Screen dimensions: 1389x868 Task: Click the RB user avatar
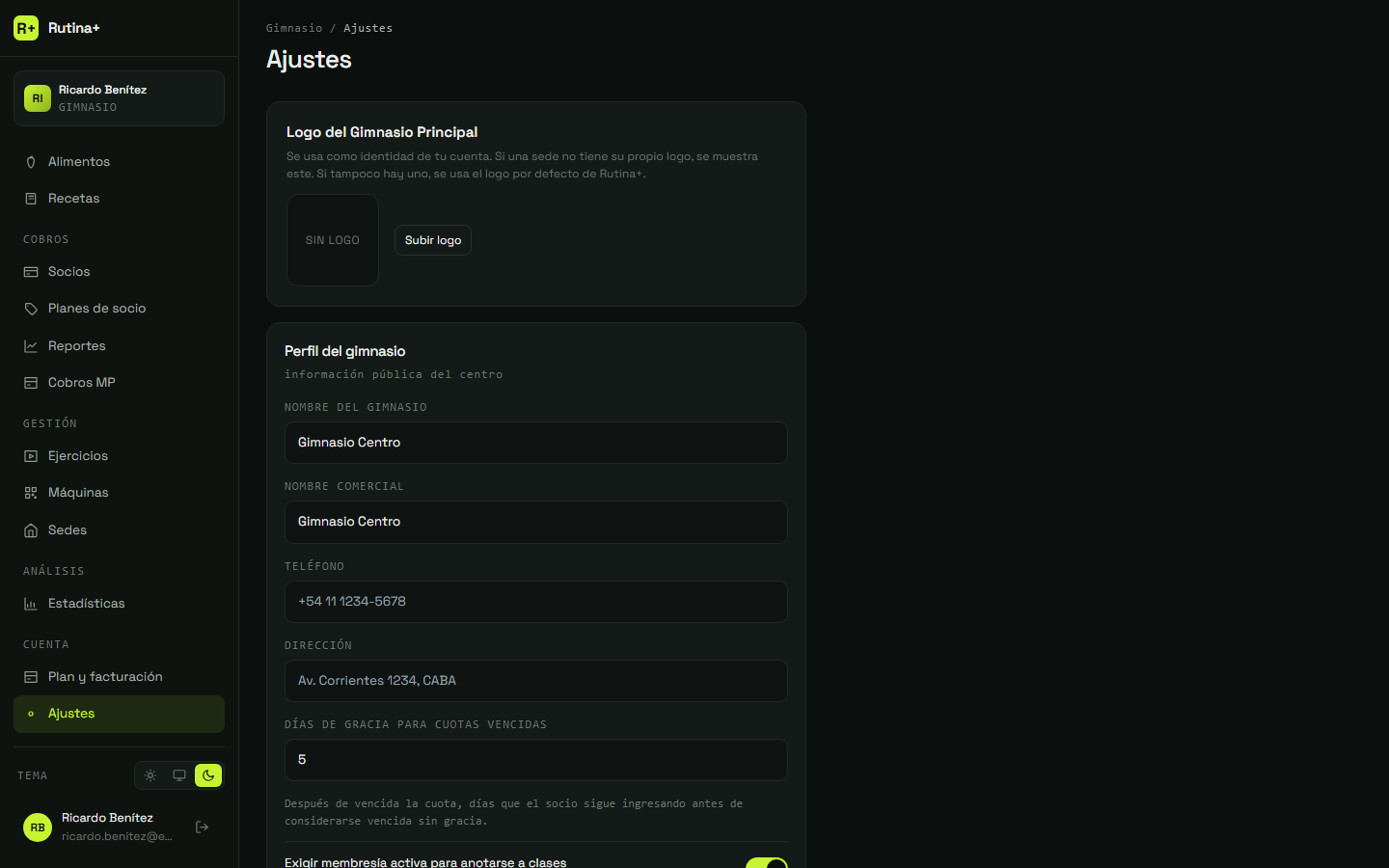pos(38,827)
